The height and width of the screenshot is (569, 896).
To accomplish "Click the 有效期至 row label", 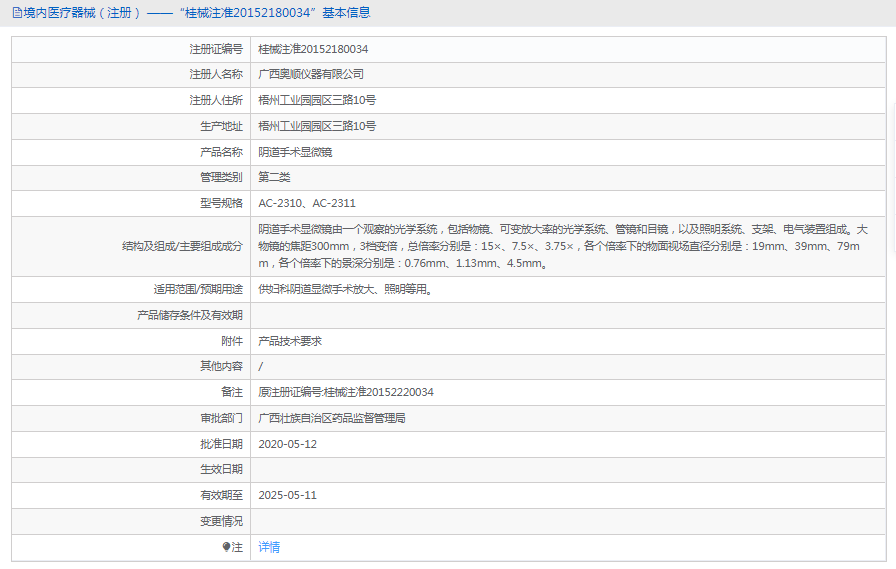I will point(221,495).
